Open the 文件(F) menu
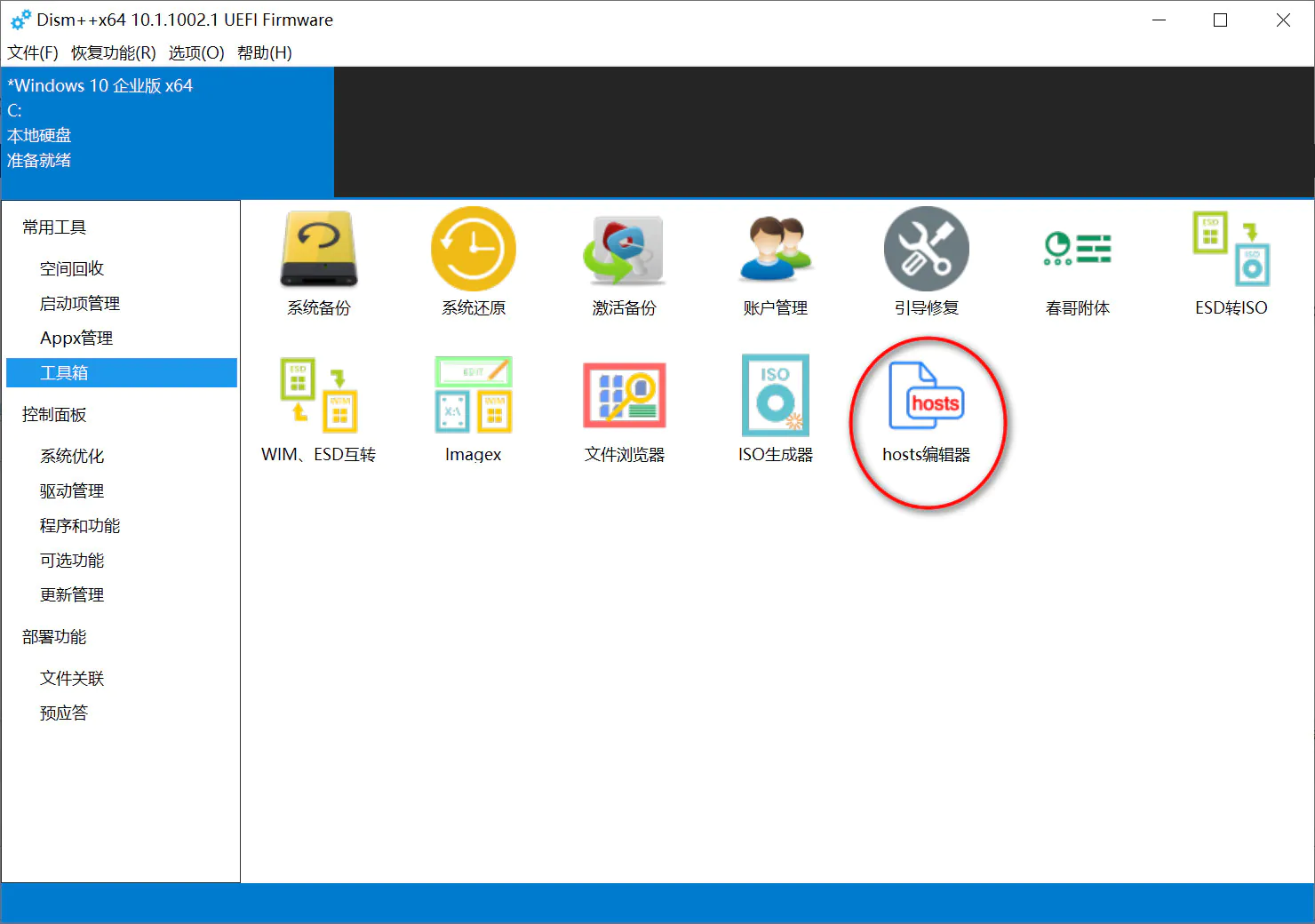Screen dimensions: 1315x924 tap(33, 52)
